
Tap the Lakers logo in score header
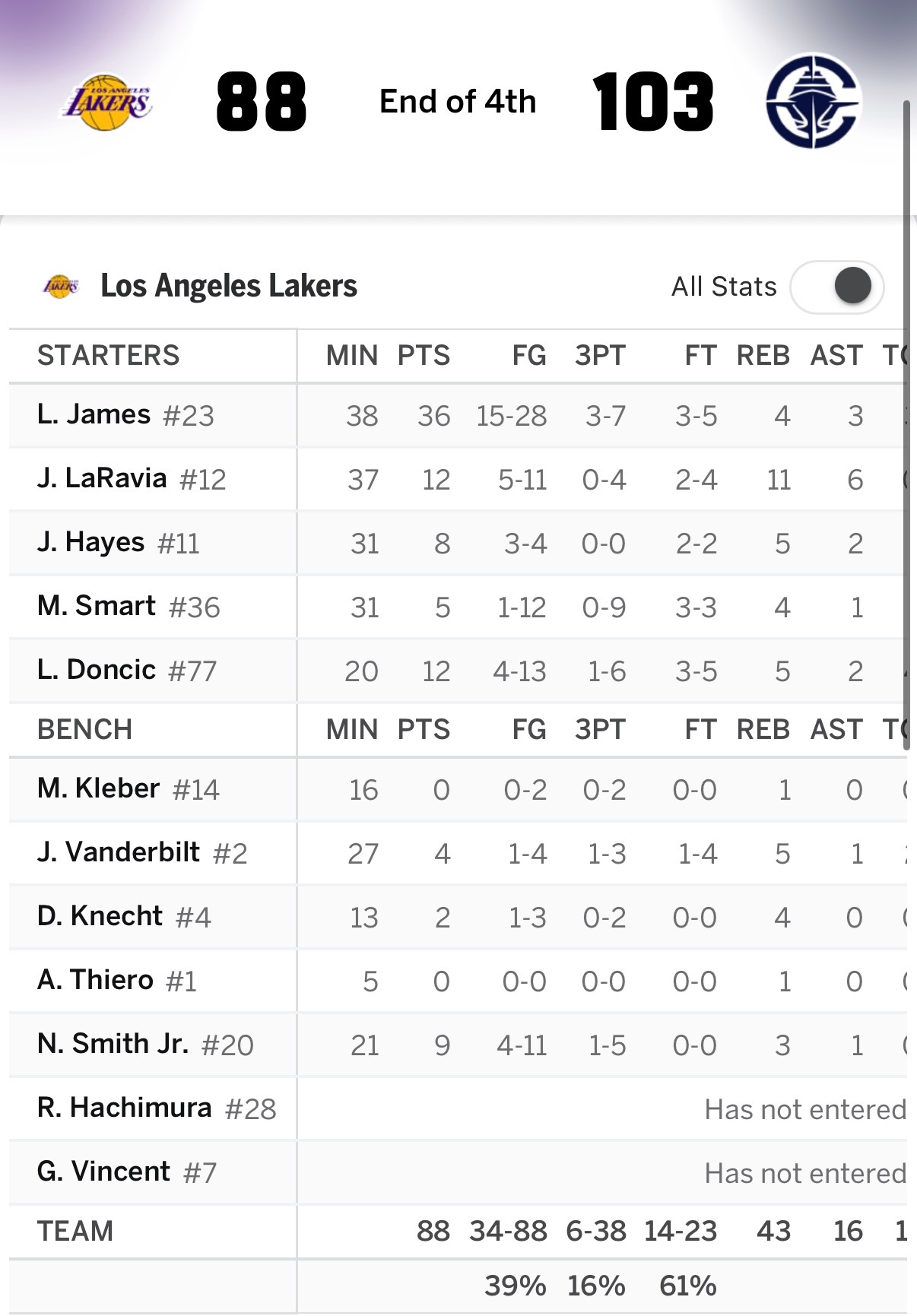(x=108, y=103)
